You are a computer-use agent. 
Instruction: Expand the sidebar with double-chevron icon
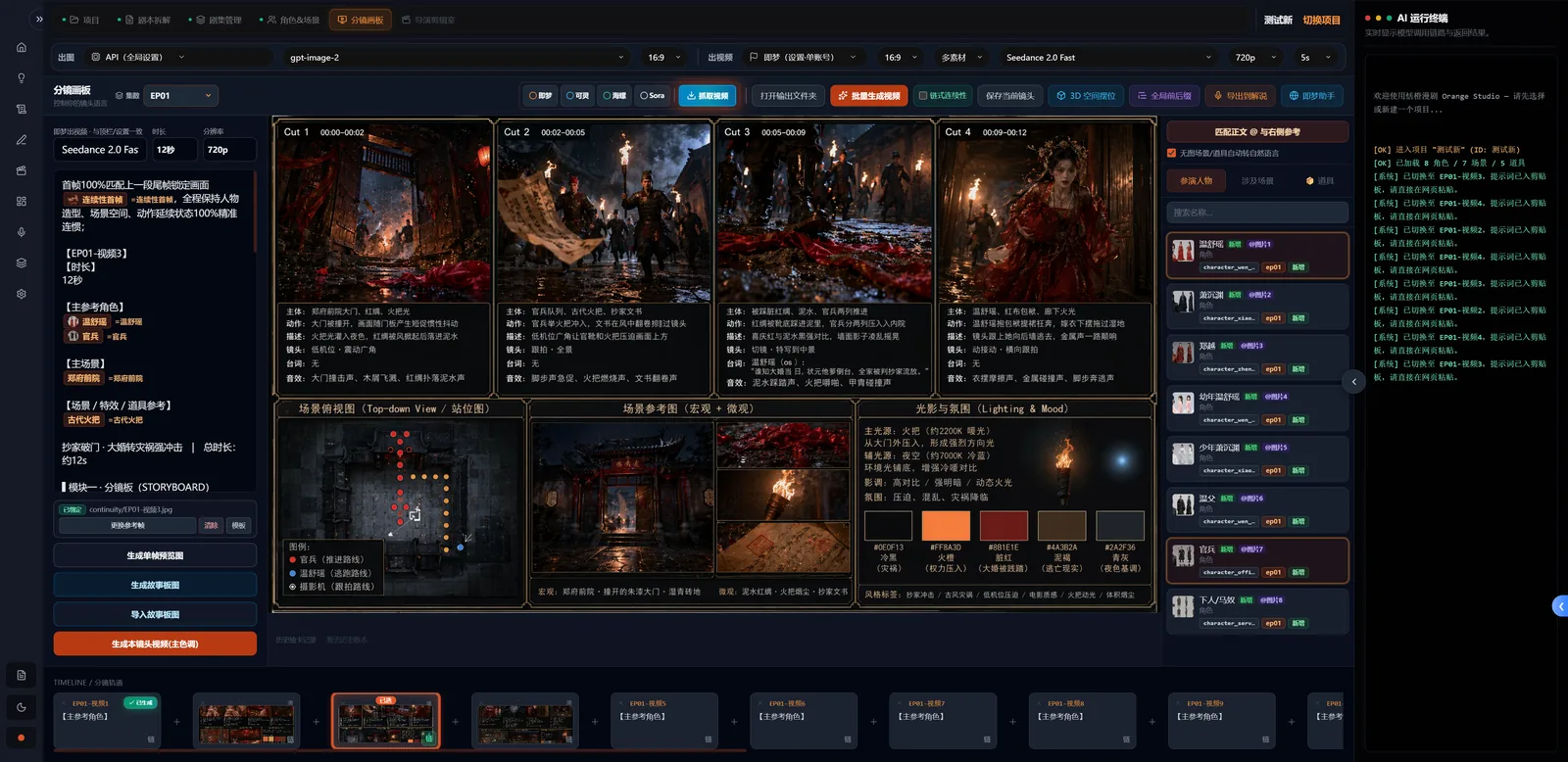[39, 19]
